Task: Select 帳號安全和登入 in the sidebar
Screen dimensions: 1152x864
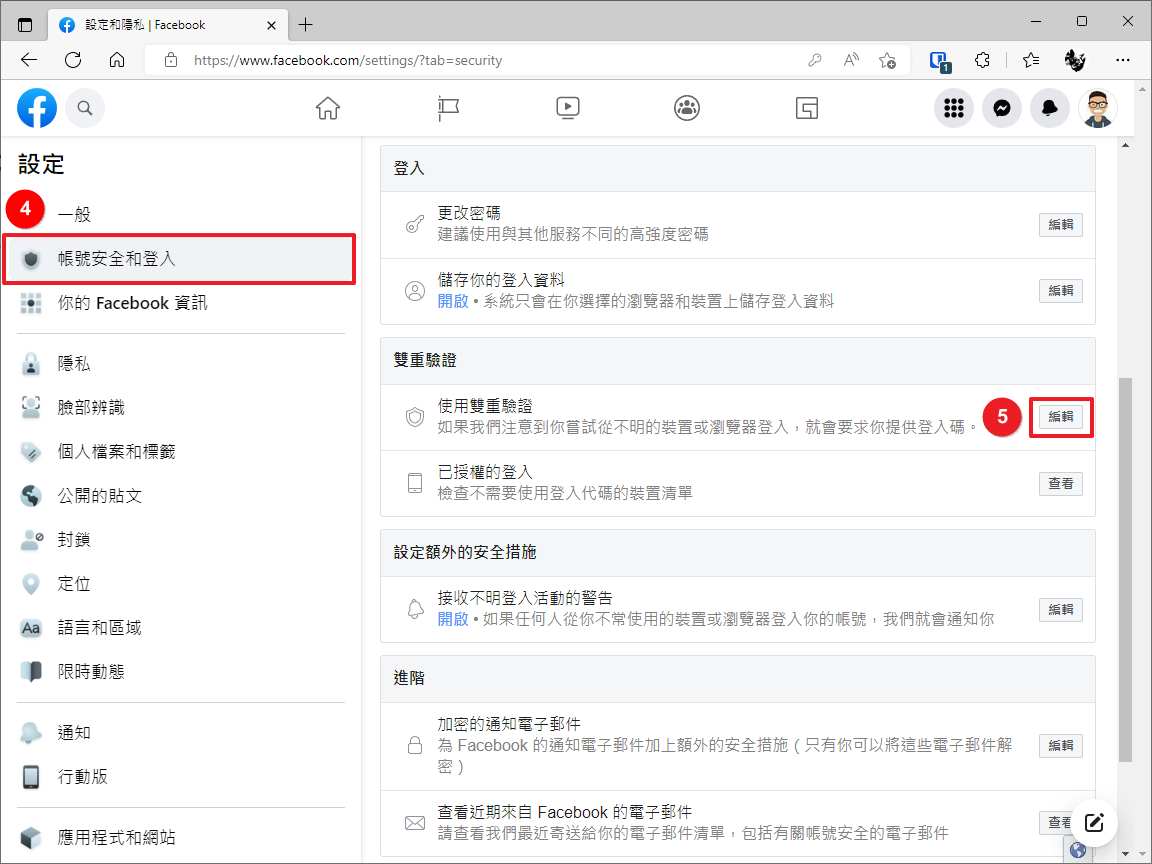Action: [x=179, y=259]
